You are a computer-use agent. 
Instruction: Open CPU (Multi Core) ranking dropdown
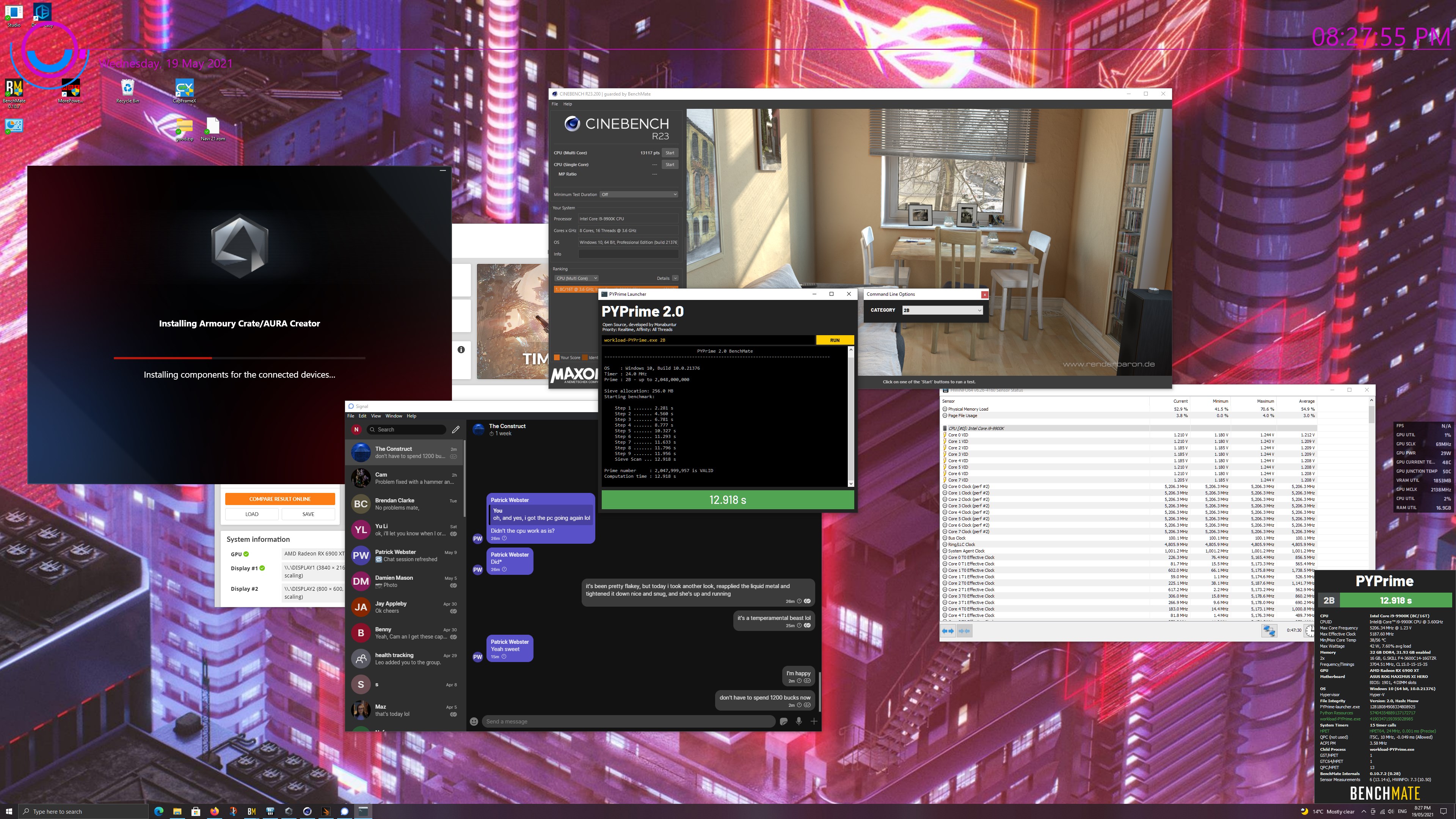point(576,278)
